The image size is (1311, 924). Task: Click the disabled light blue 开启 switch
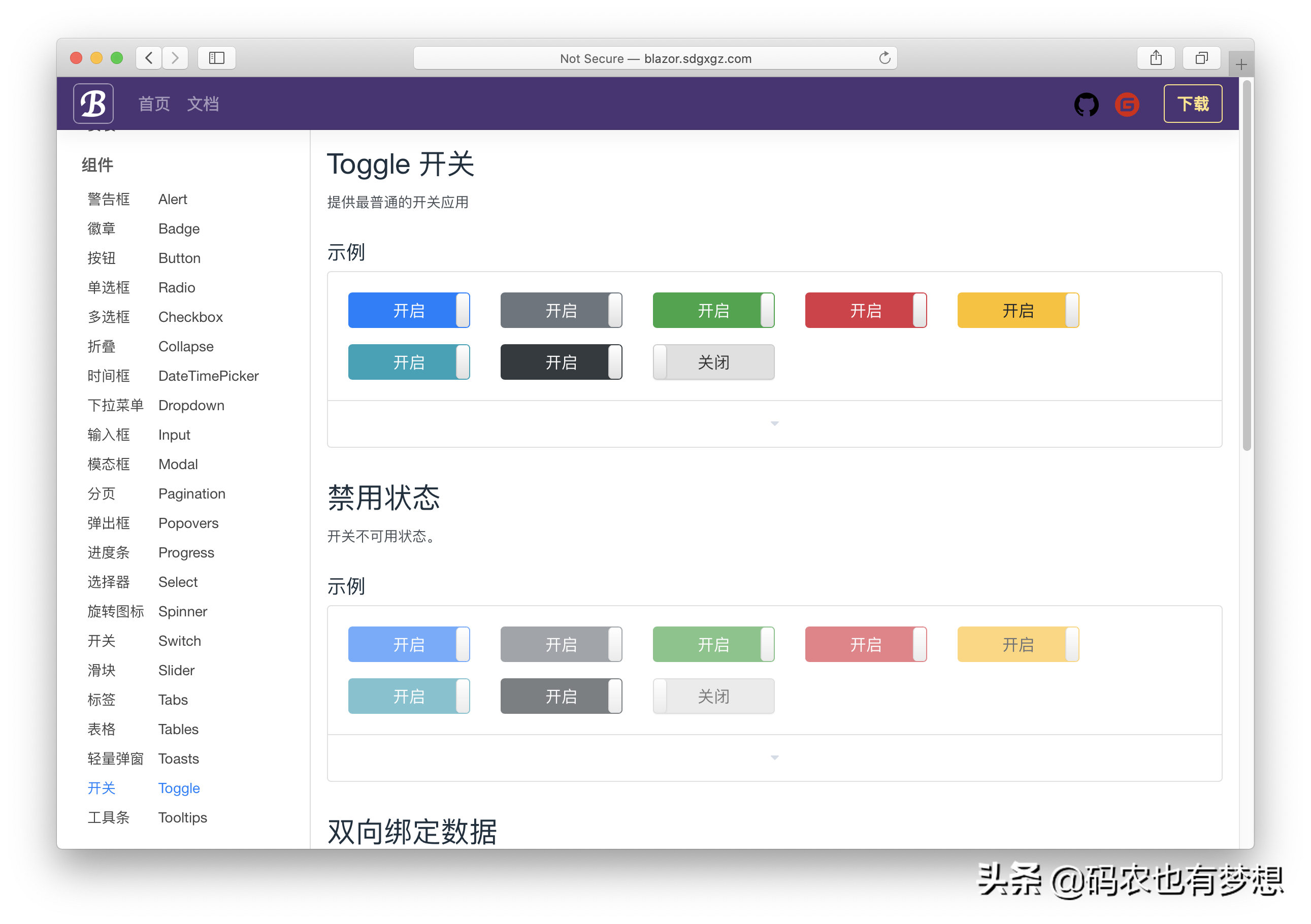pyautogui.click(x=409, y=644)
